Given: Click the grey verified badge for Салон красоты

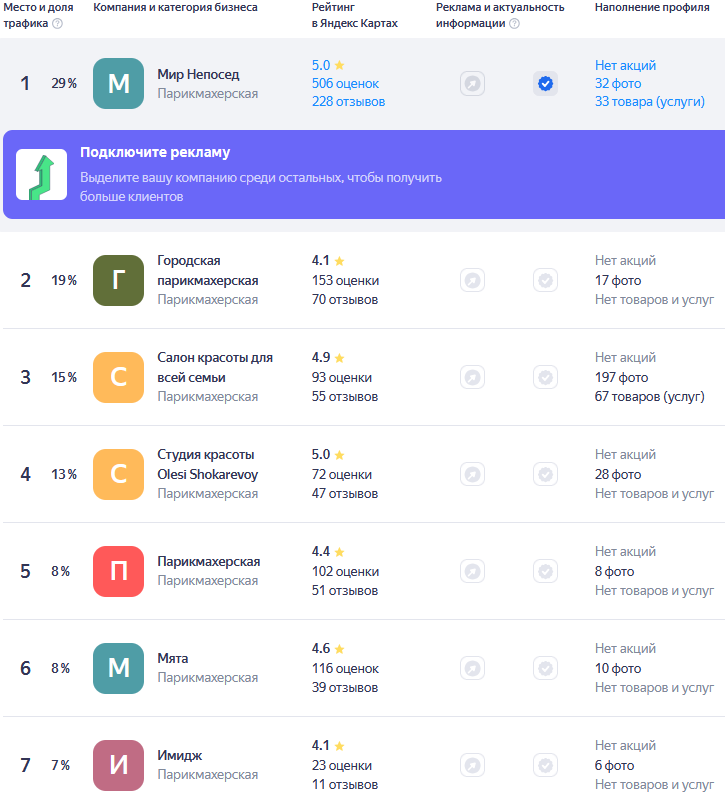Looking at the screenshot, I should point(545,377).
